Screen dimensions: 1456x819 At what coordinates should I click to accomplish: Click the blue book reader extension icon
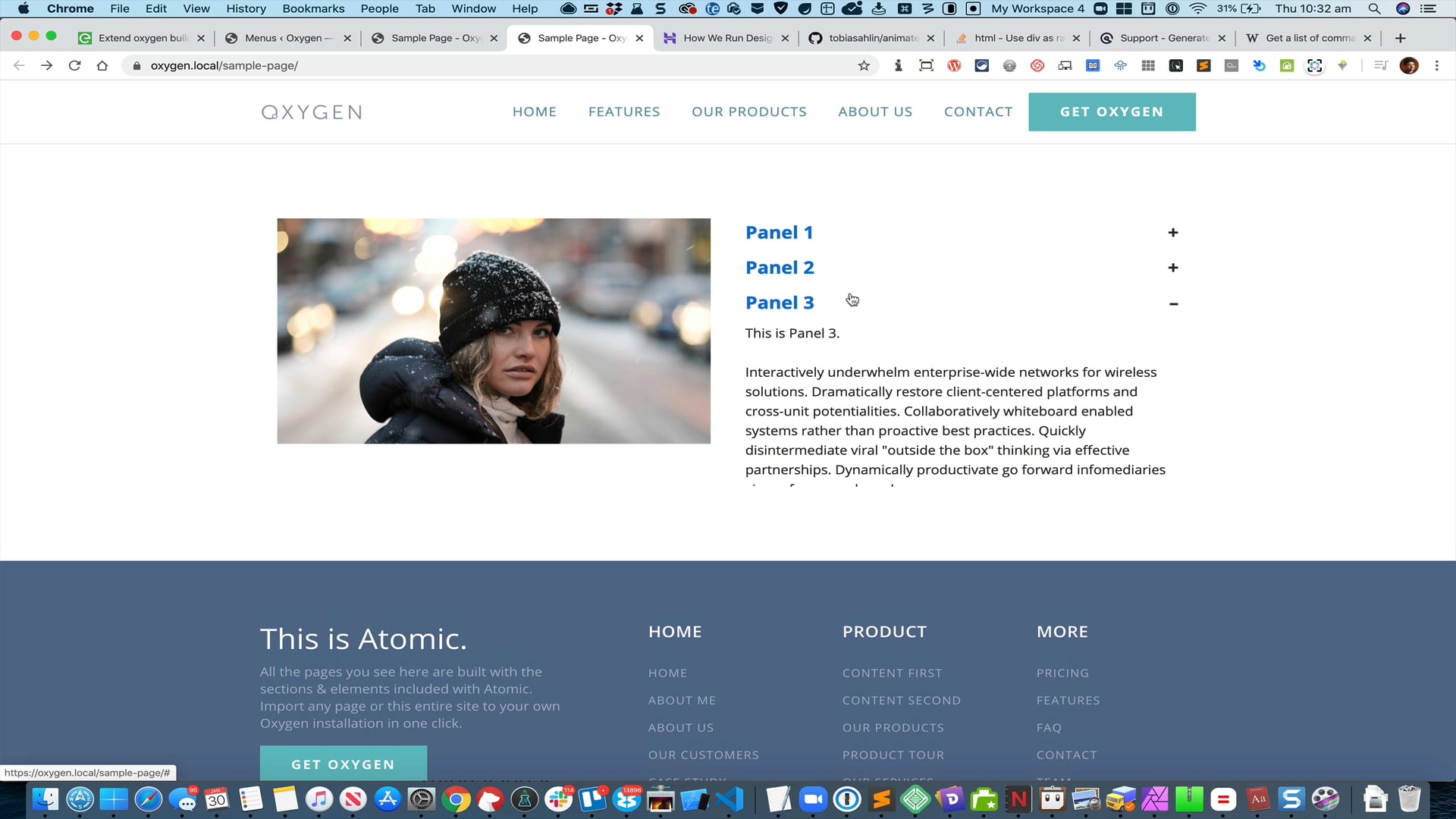point(1093,66)
